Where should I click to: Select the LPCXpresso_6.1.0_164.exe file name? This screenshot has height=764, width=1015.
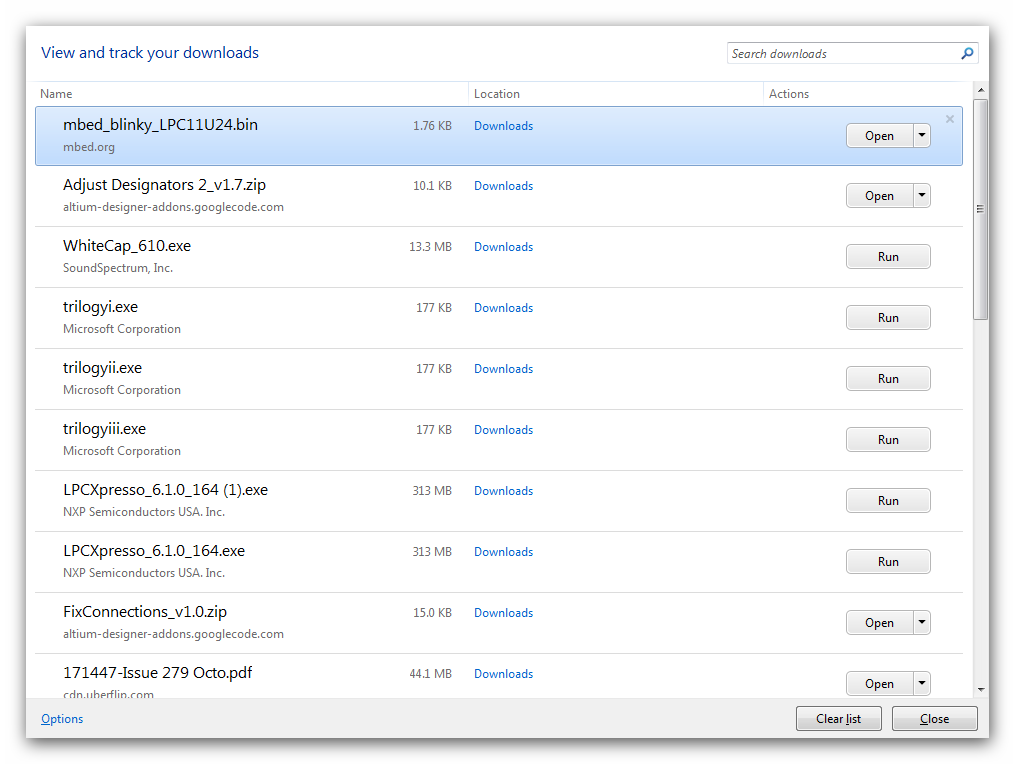coord(154,550)
